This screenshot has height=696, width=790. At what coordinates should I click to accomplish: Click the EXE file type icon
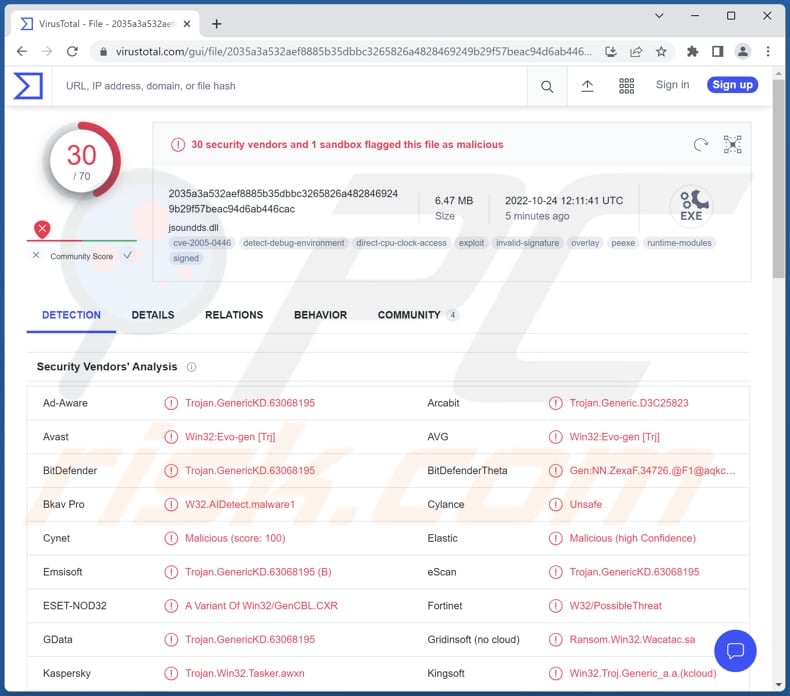691,205
